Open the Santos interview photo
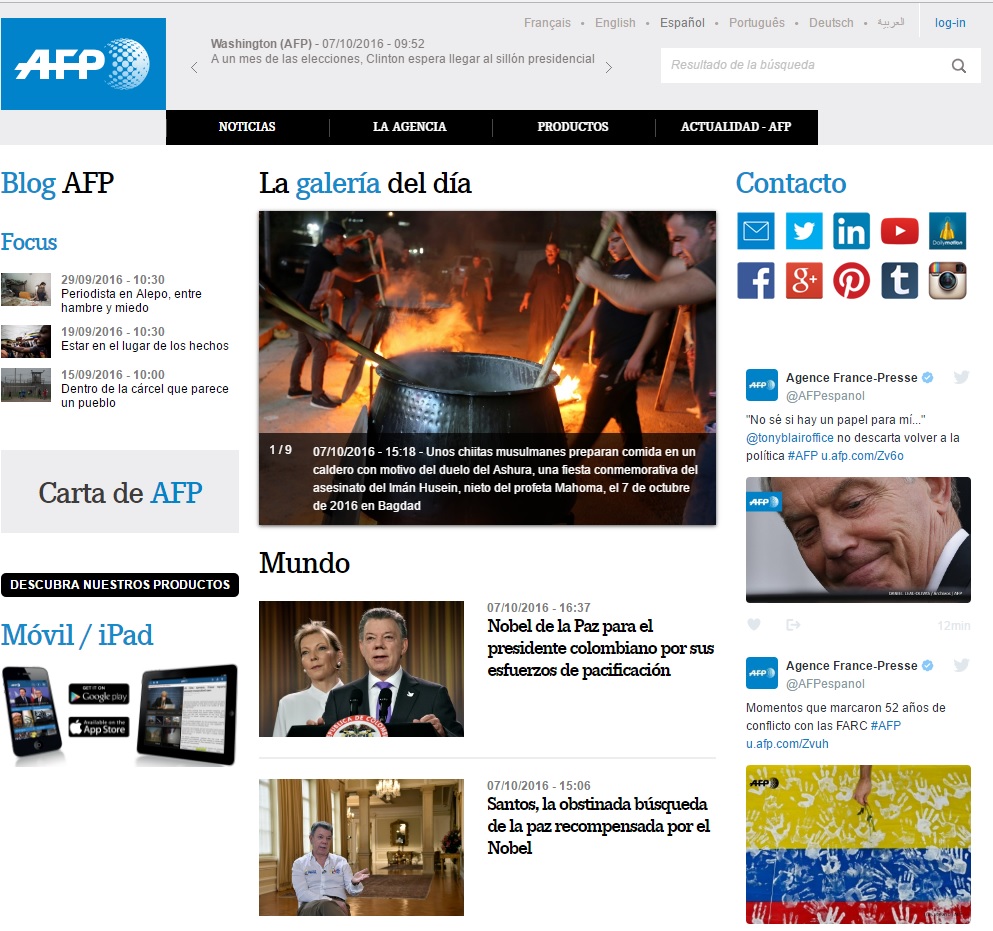993x931 pixels. 361,847
